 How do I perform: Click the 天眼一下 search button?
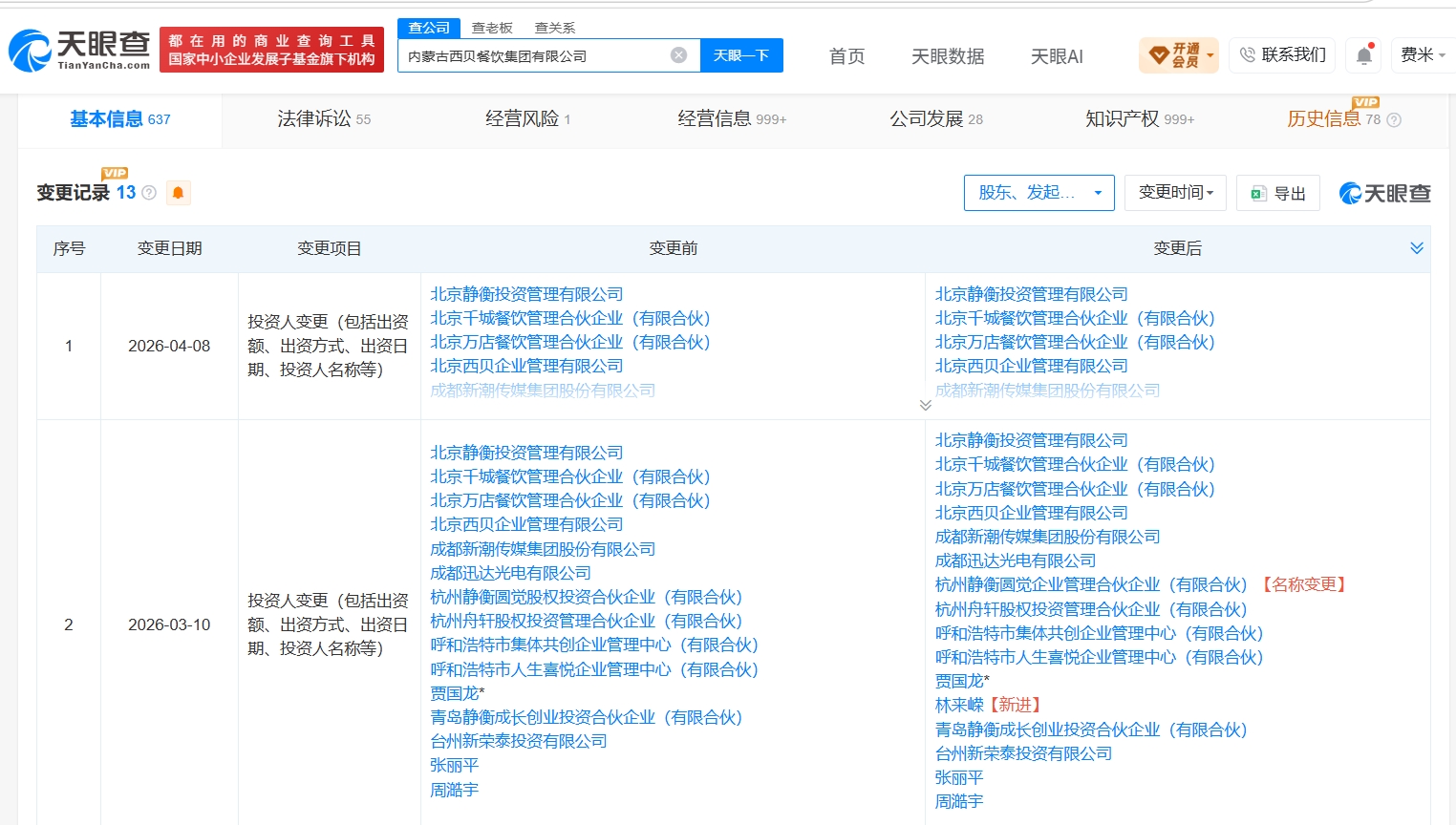click(x=741, y=55)
